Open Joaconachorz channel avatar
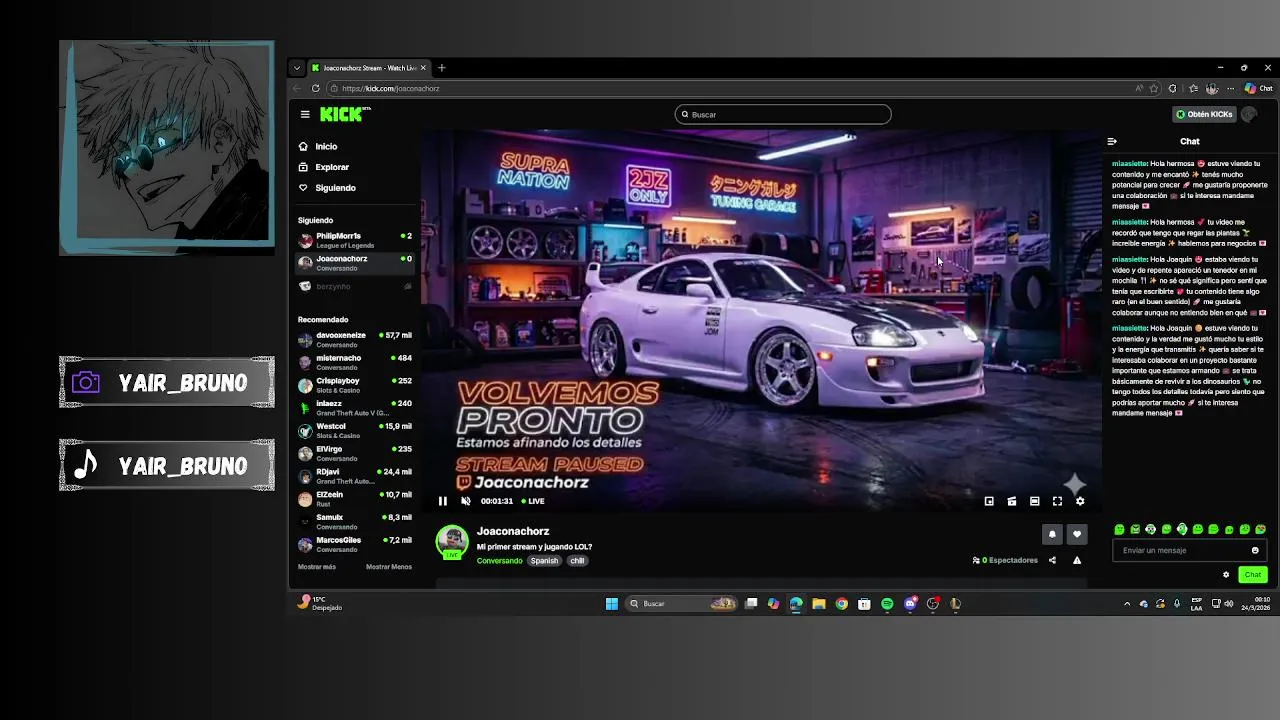1280x720 pixels. [x=452, y=541]
